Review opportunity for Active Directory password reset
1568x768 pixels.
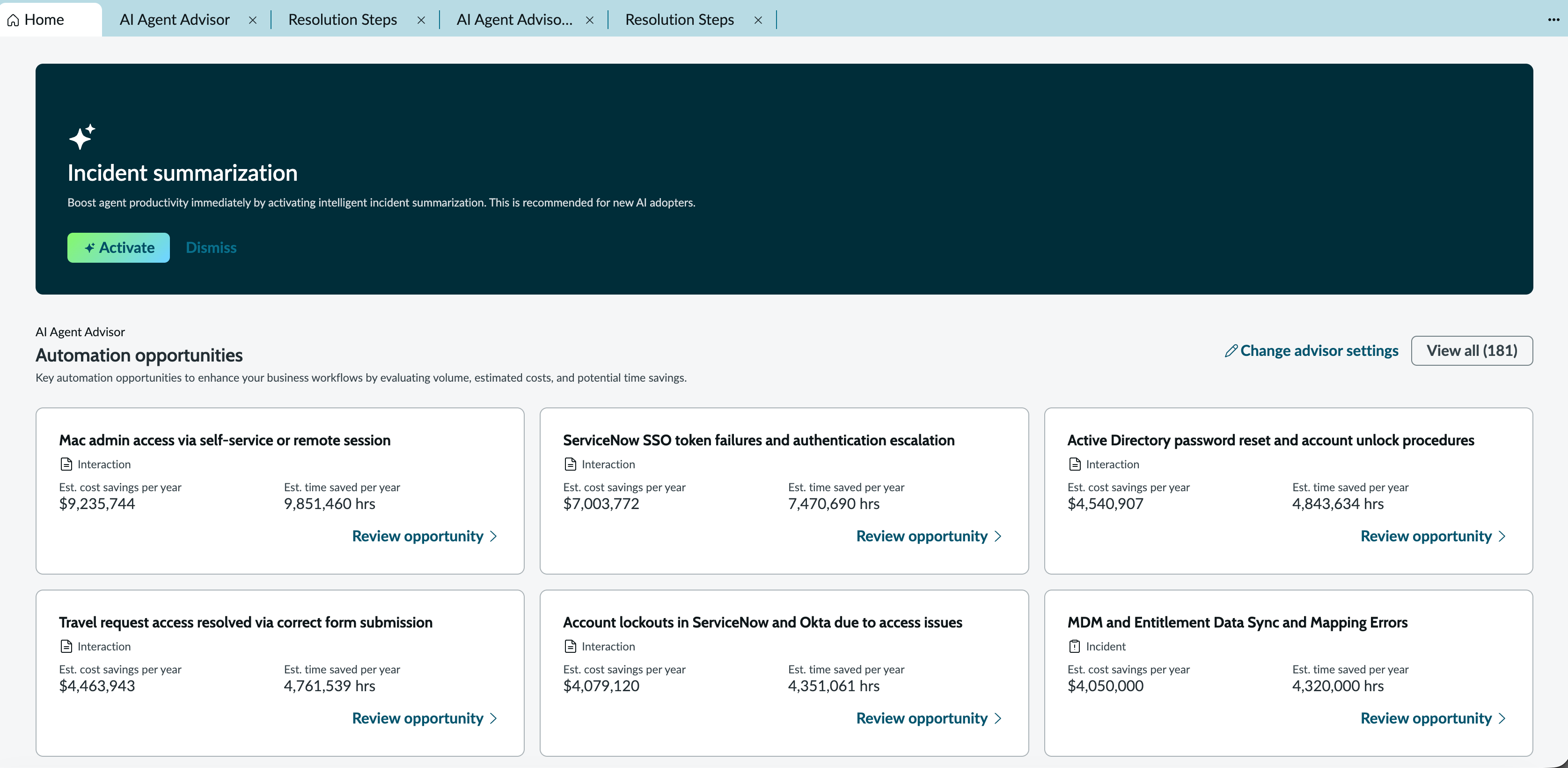click(x=1434, y=536)
